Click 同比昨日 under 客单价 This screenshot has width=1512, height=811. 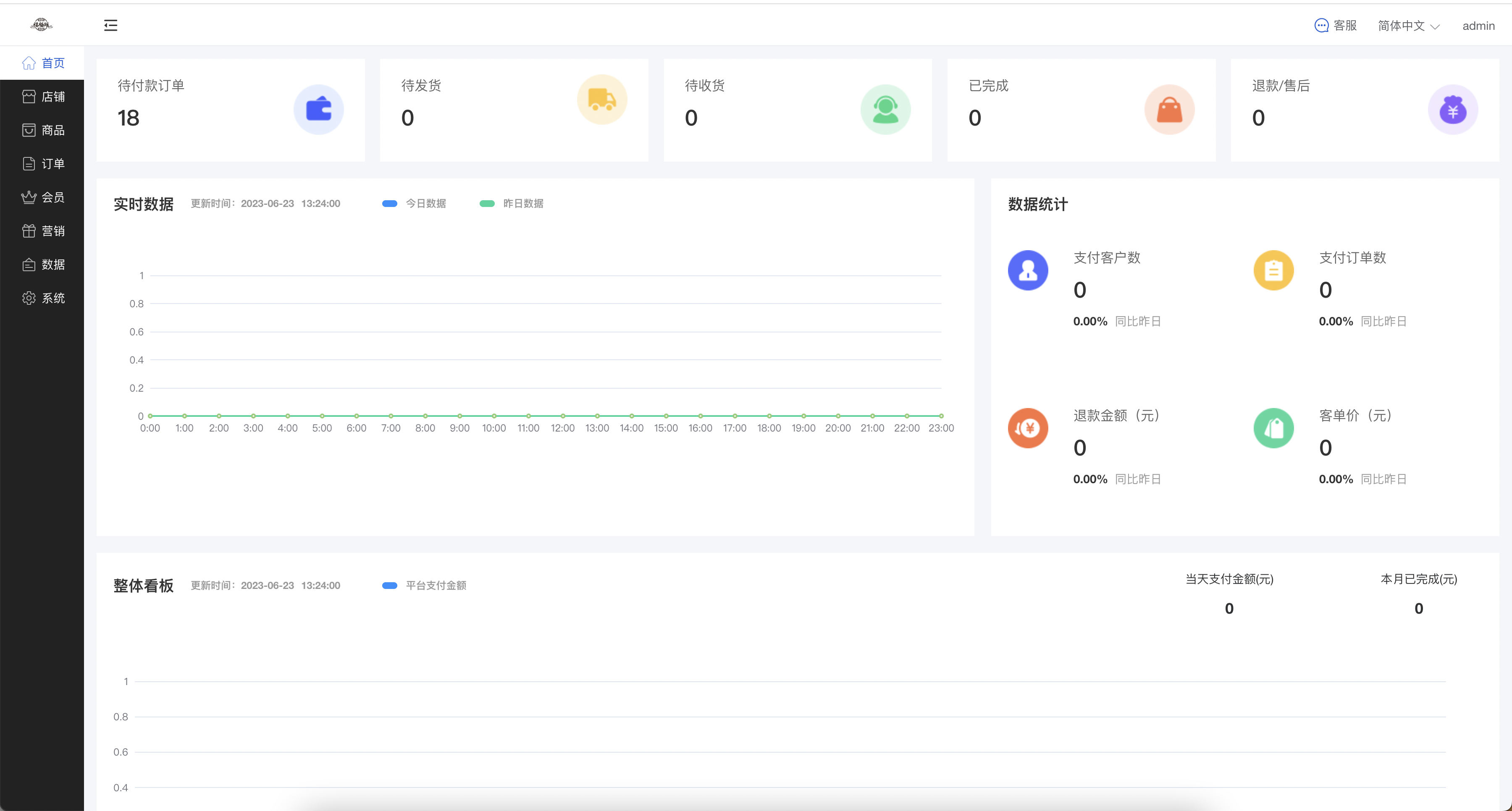click(1384, 479)
